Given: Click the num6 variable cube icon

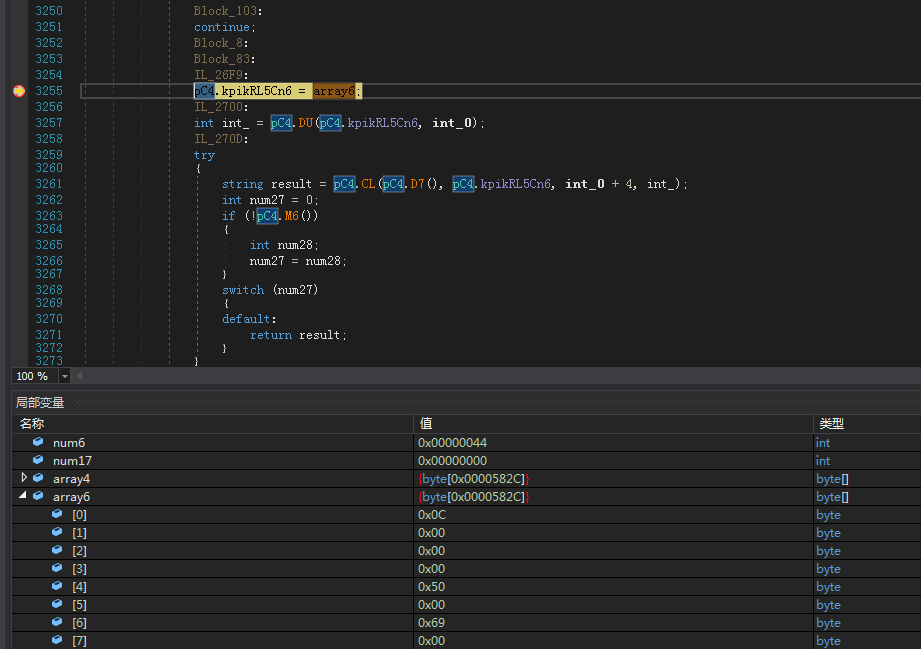Looking at the screenshot, I should point(38,442).
